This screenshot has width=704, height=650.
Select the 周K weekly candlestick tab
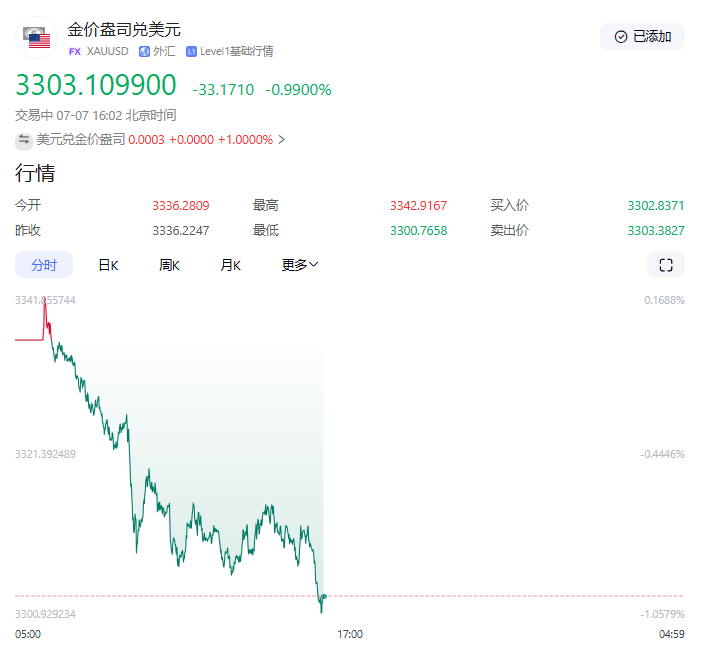[x=169, y=265]
